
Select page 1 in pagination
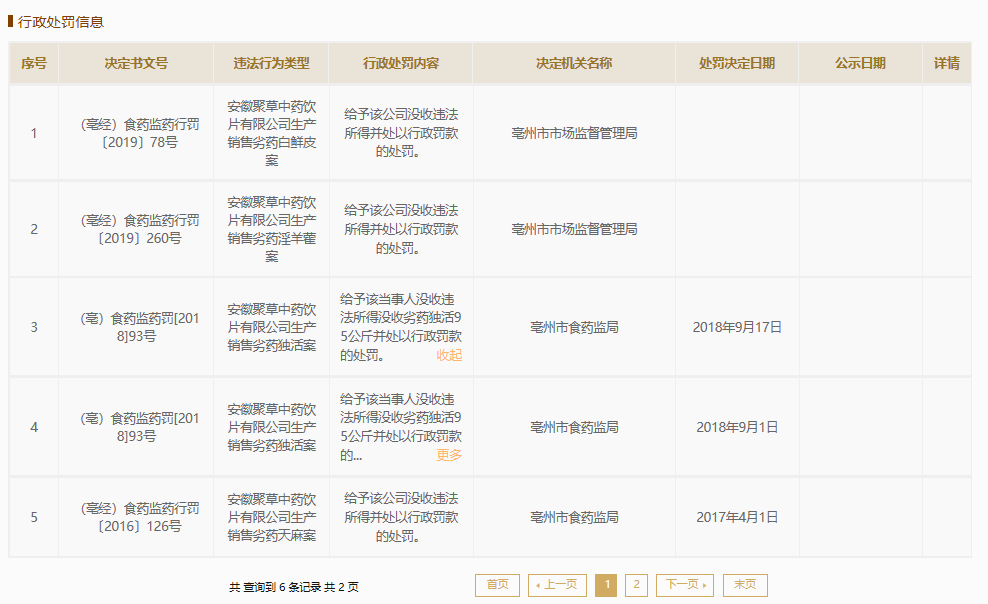click(606, 585)
